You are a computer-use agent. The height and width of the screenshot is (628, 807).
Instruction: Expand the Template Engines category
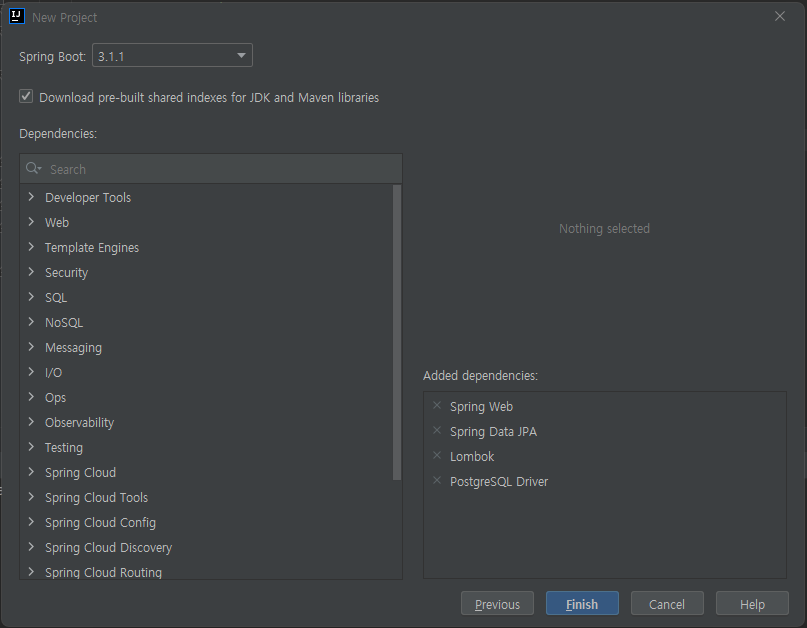coord(31,247)
